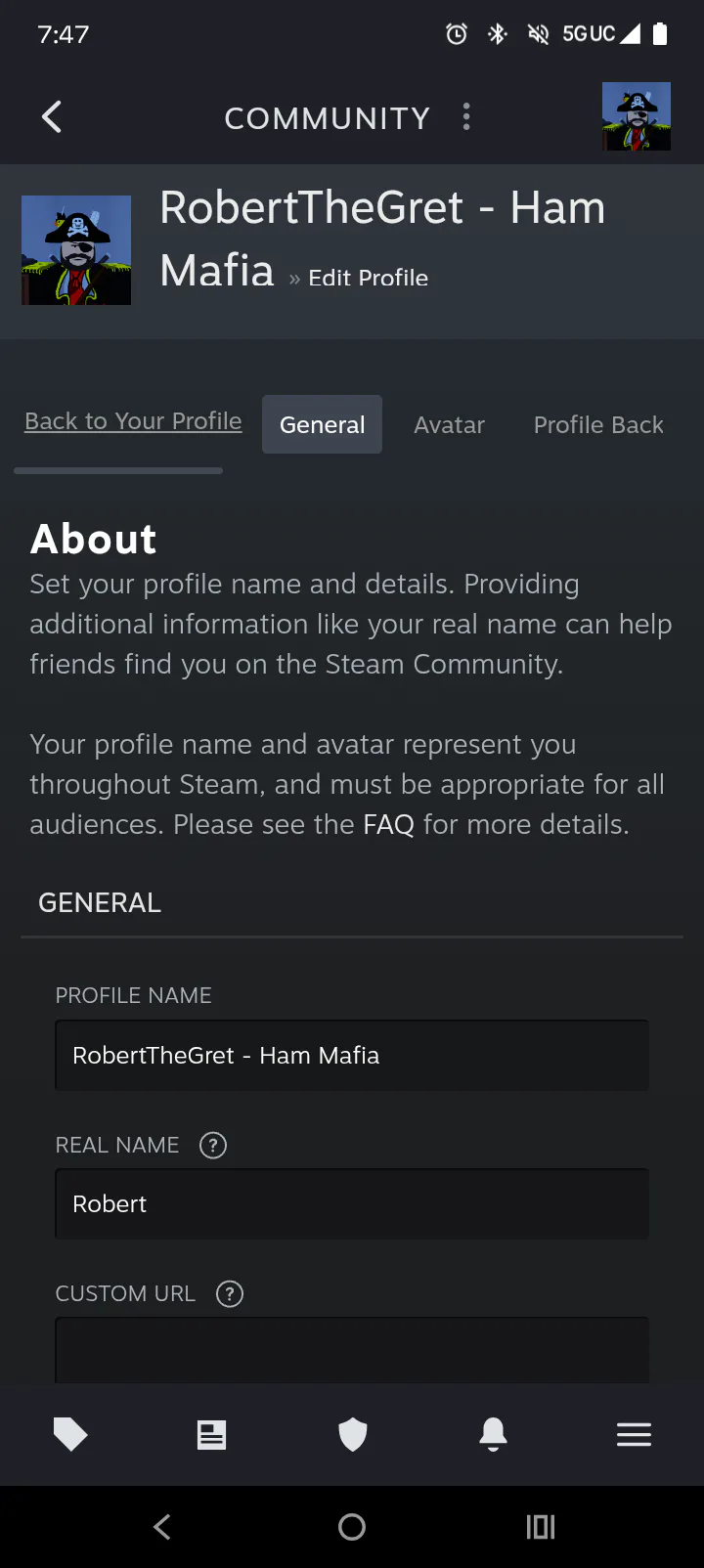This screenshot has width=704, height=1568.
Task: Open the FAQ link in About text
Action: tap(388, 825)
